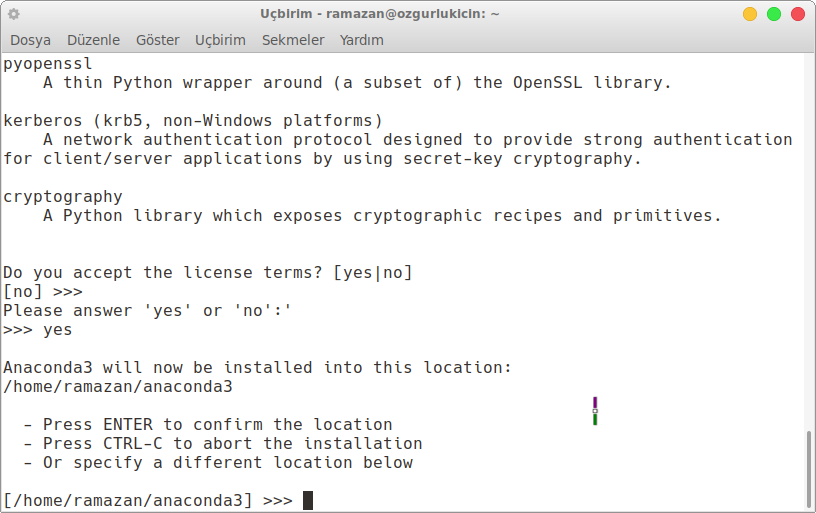Click the 'cryptography' heading text
The height and width of the screenshot is (513, 816).
click(63, 197)
